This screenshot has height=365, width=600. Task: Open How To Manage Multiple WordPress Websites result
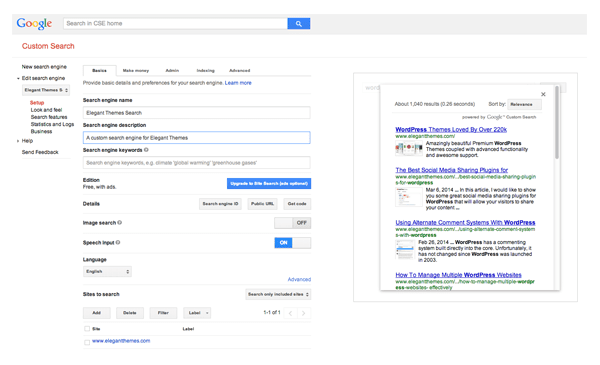click(458, 275)
